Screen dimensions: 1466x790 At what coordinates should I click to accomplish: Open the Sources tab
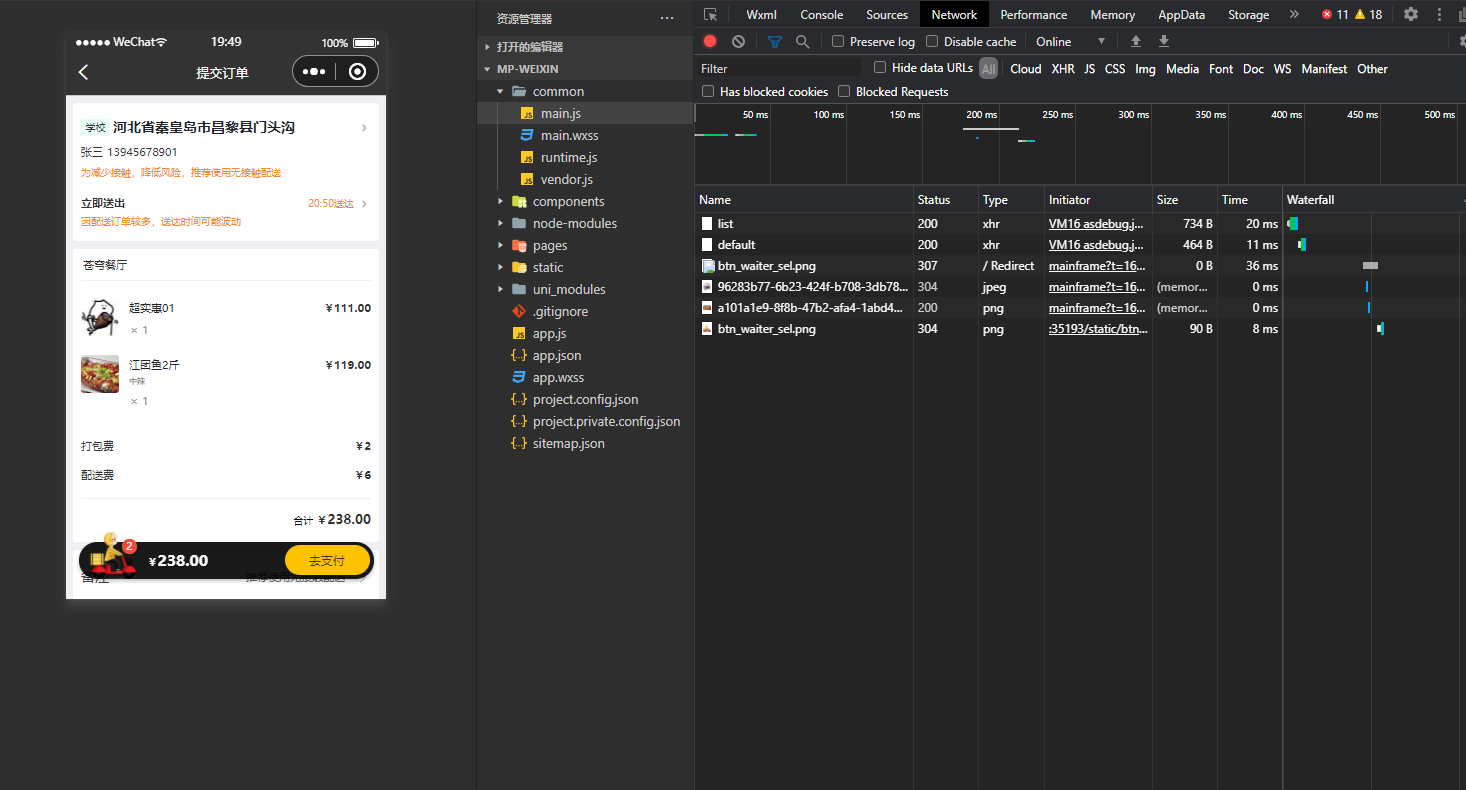click(x=887, y=15)
